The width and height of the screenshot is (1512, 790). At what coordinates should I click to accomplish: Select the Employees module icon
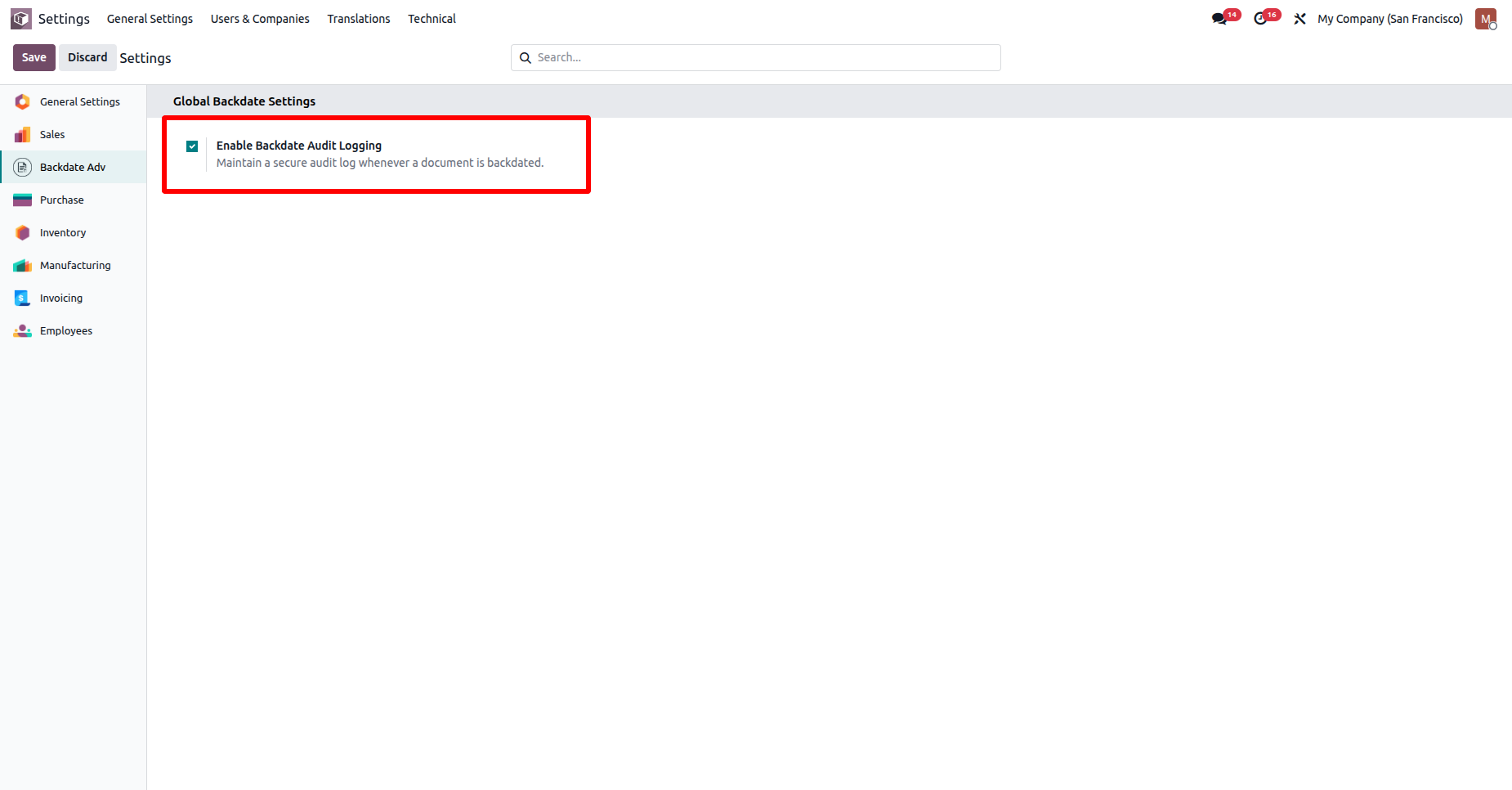(23, 330)
